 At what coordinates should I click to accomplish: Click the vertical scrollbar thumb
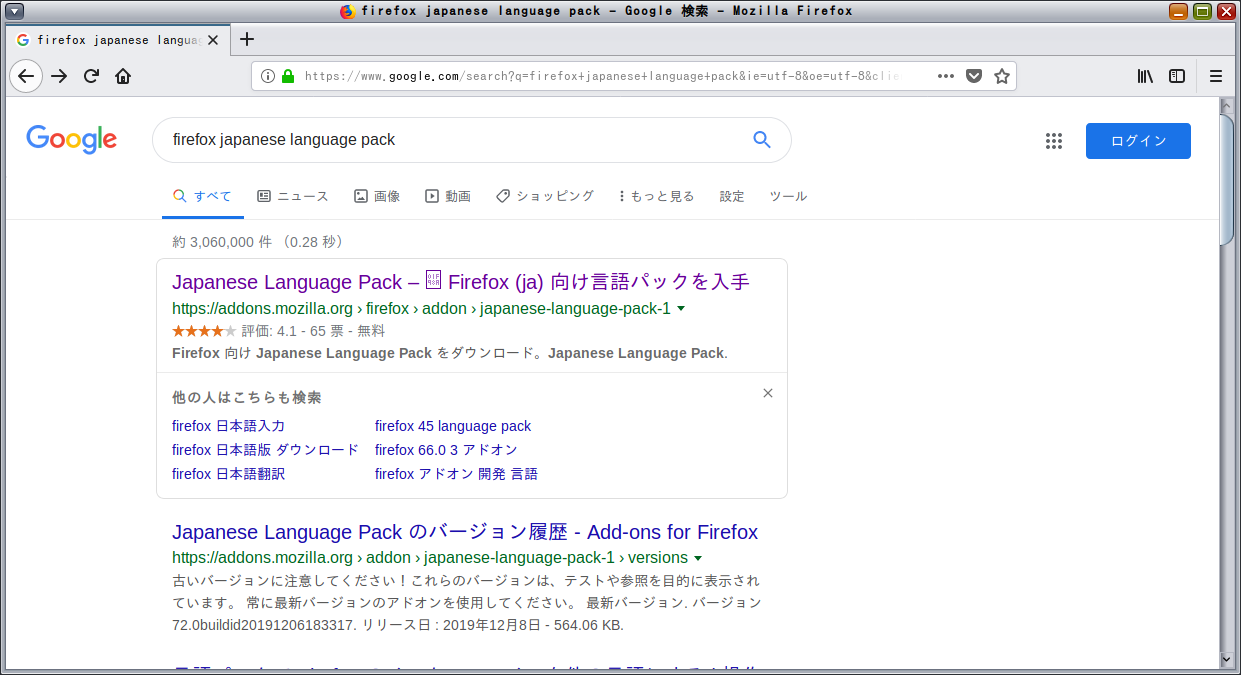1227,179
